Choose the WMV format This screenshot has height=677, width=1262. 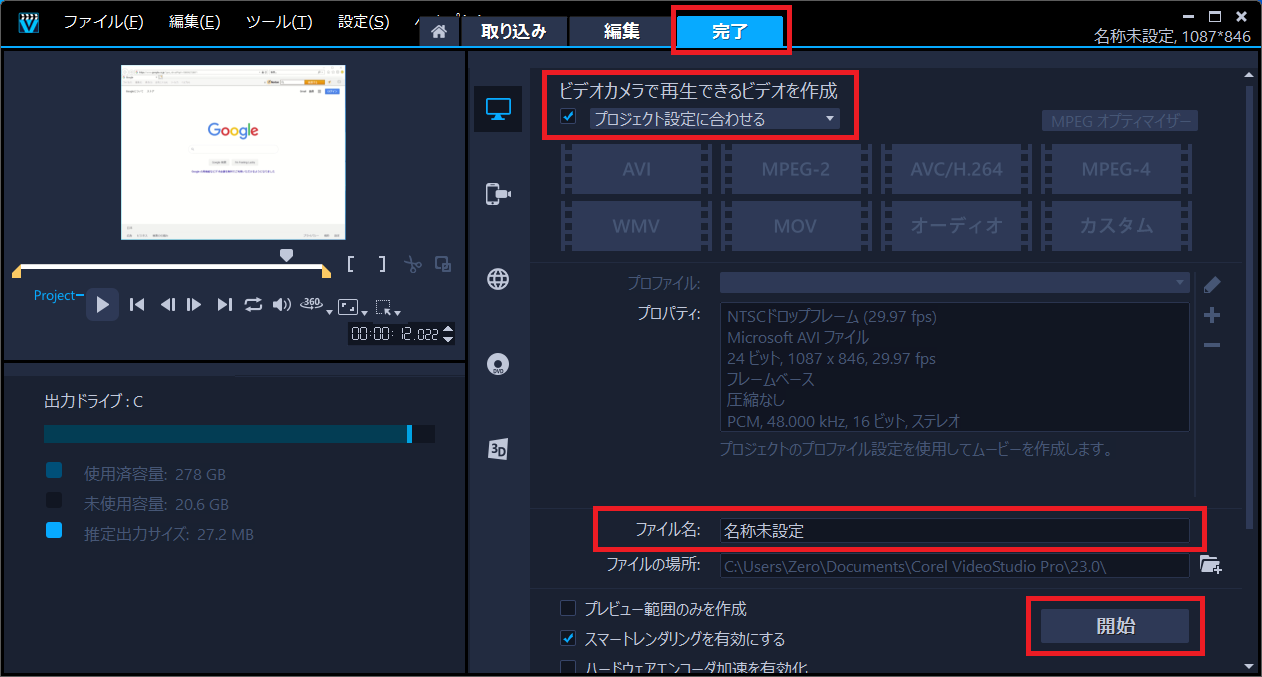coord(636,226)
